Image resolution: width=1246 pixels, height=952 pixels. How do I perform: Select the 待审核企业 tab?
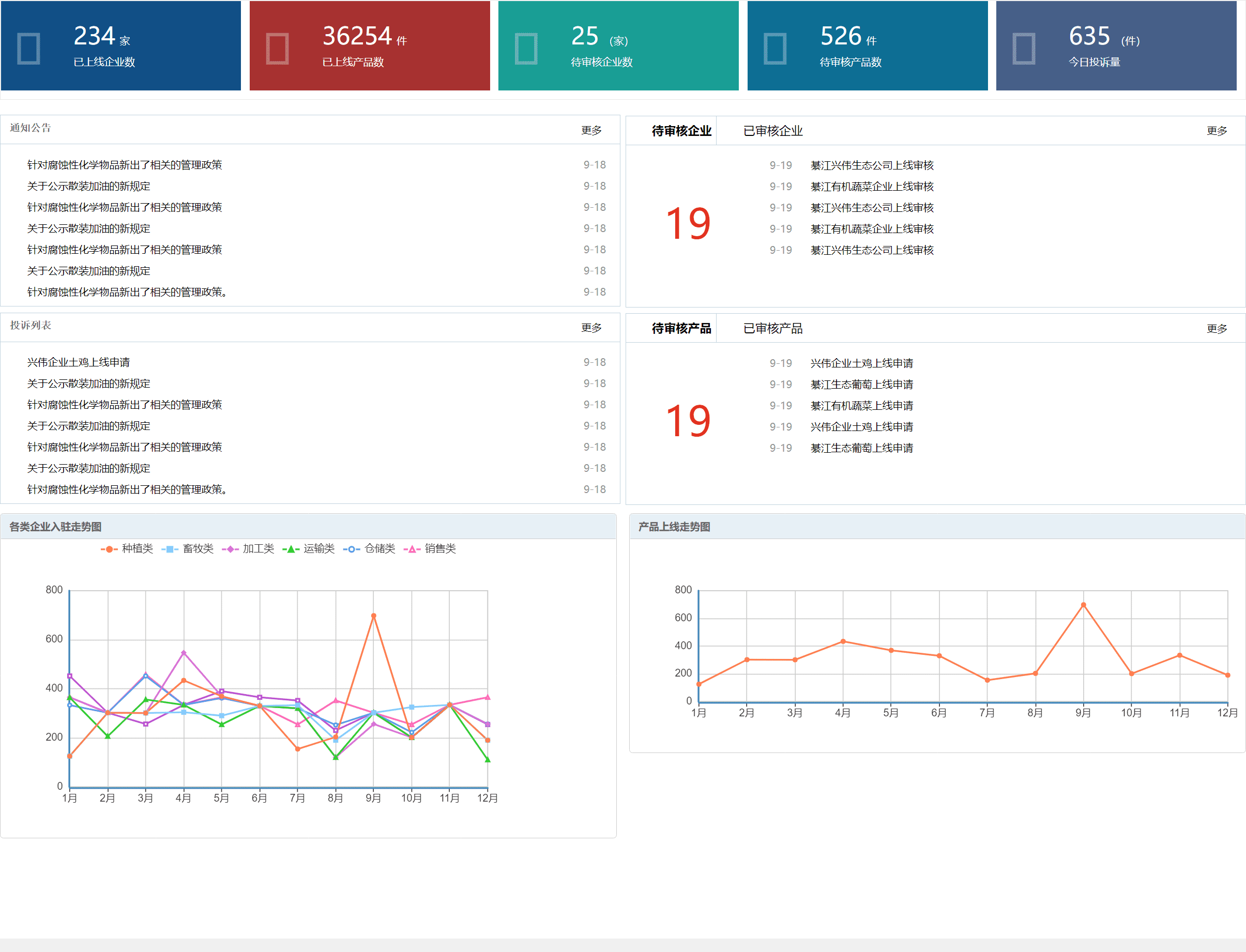click(x=681, y=131)
